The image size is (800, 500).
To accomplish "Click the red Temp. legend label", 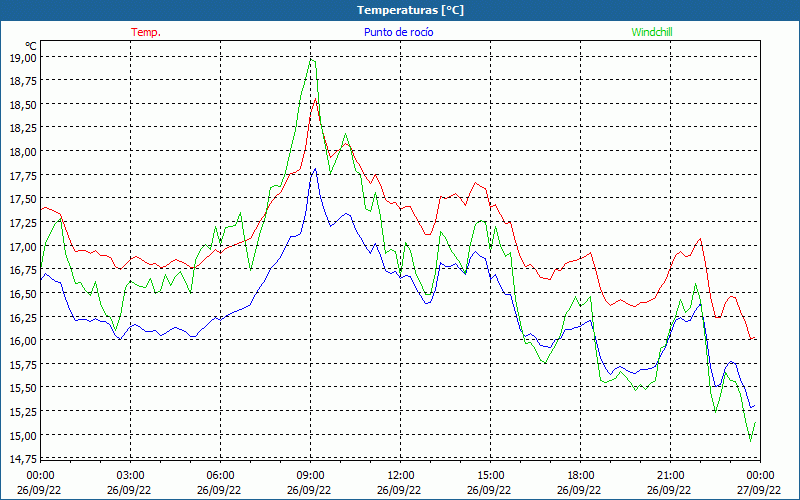I will click(146, 32).
